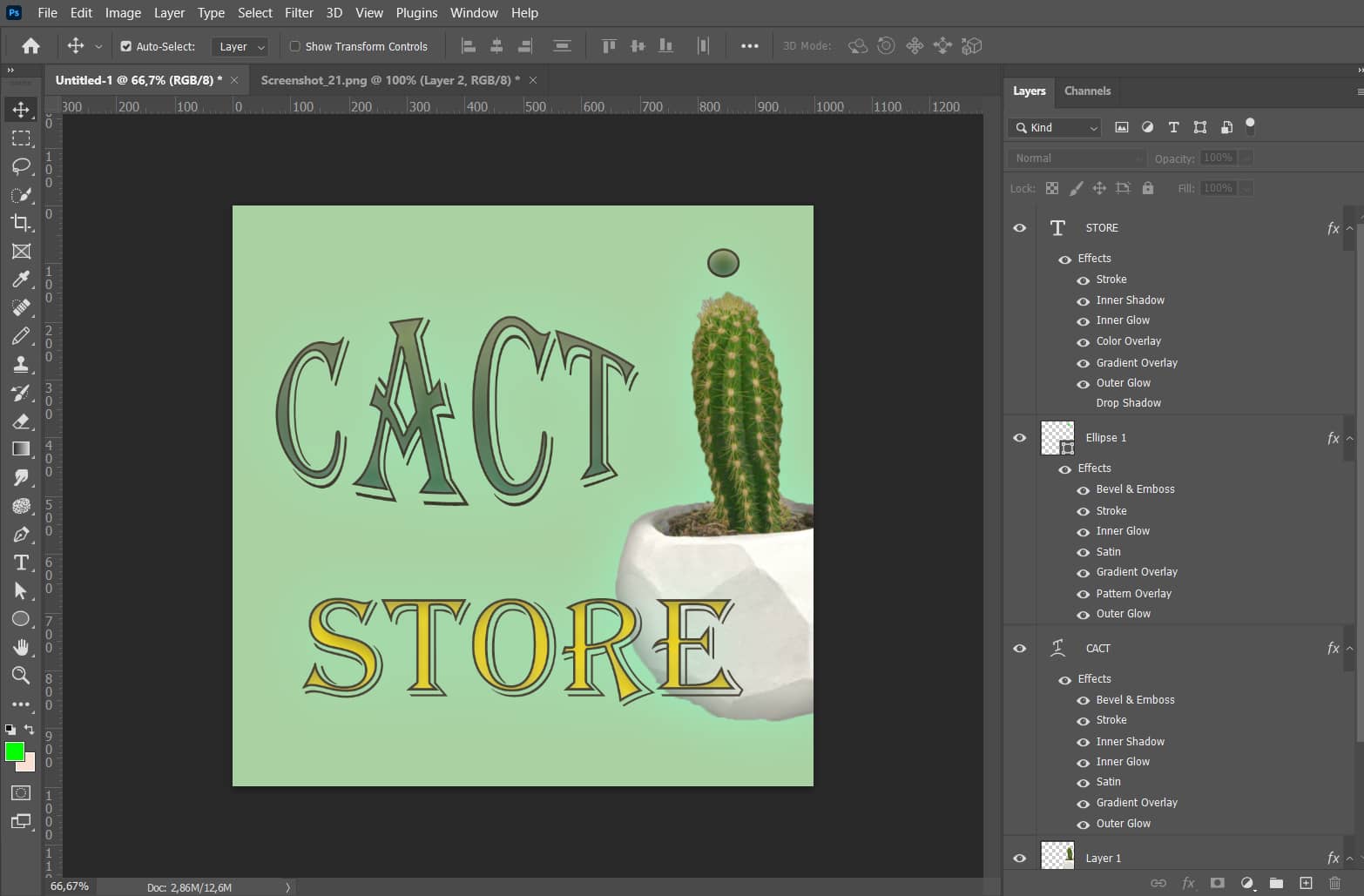Select the Clone Stamp tool
The image size is (1364, 896).
pyautogui.click(x=21, y=364)
